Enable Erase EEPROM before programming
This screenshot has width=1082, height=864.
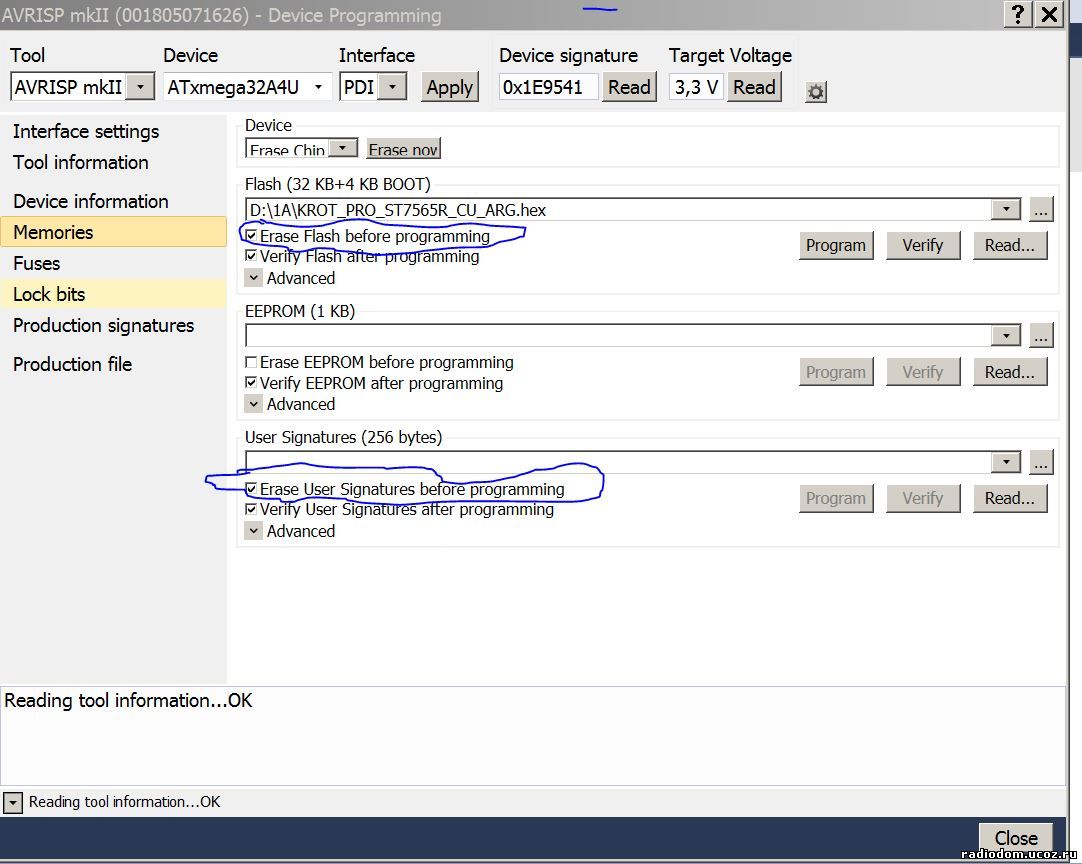pos(251,362)
